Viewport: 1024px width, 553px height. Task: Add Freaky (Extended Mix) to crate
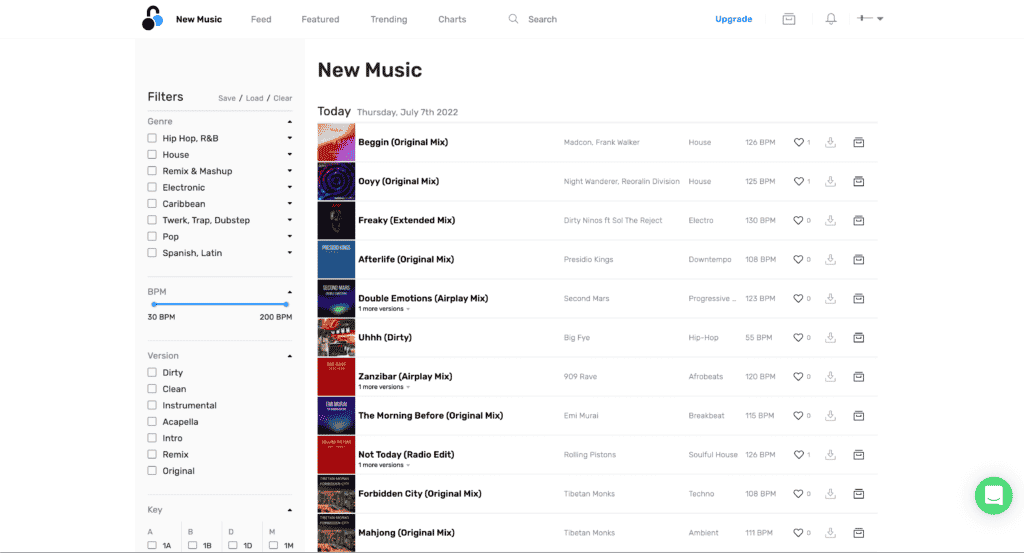[858, 220]
